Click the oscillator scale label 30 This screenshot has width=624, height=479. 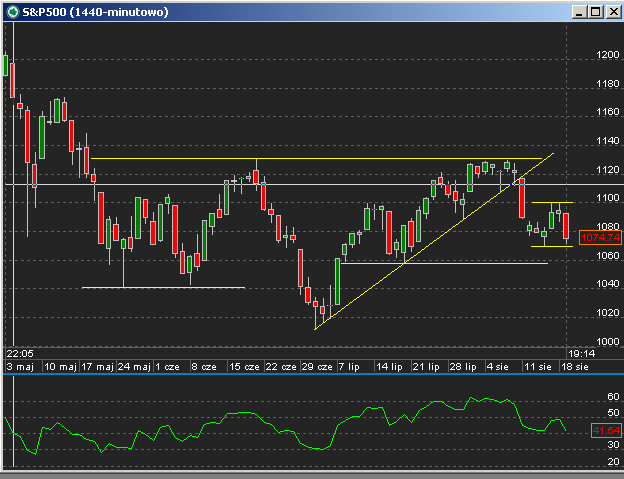click(x=613, y=445)
